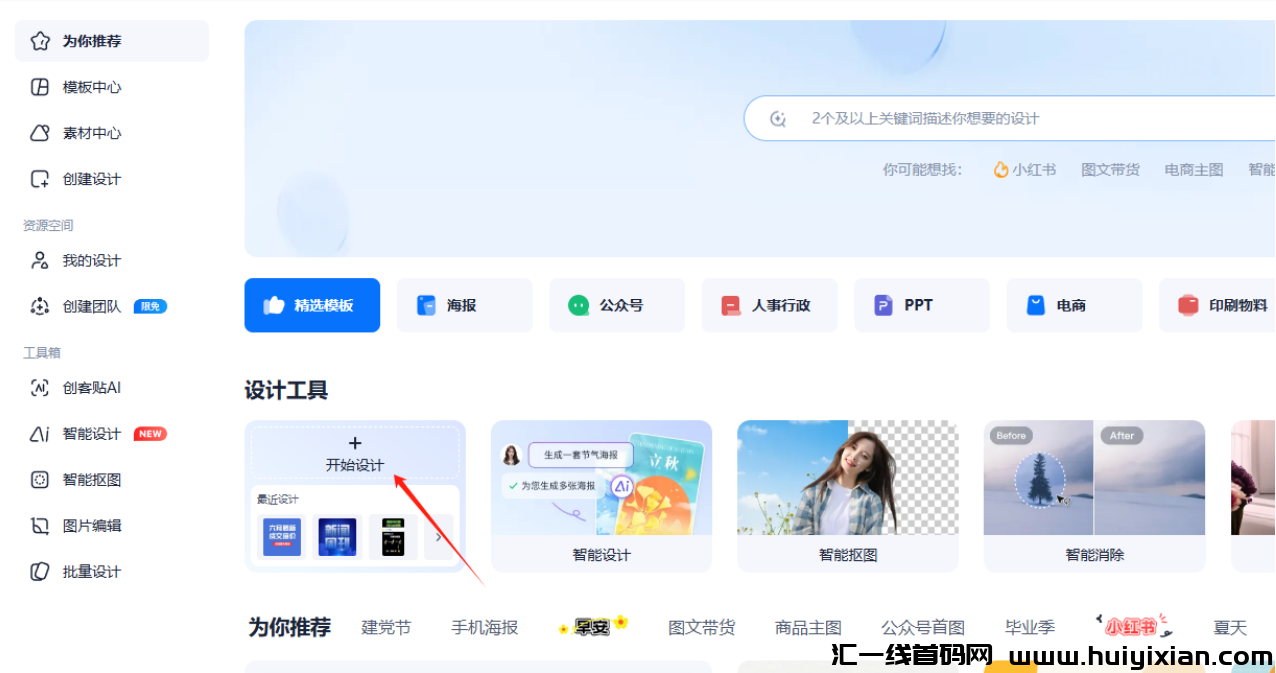Select the 人事行政 category tab
1276x673 pixels.
click(x=770, y=305)
